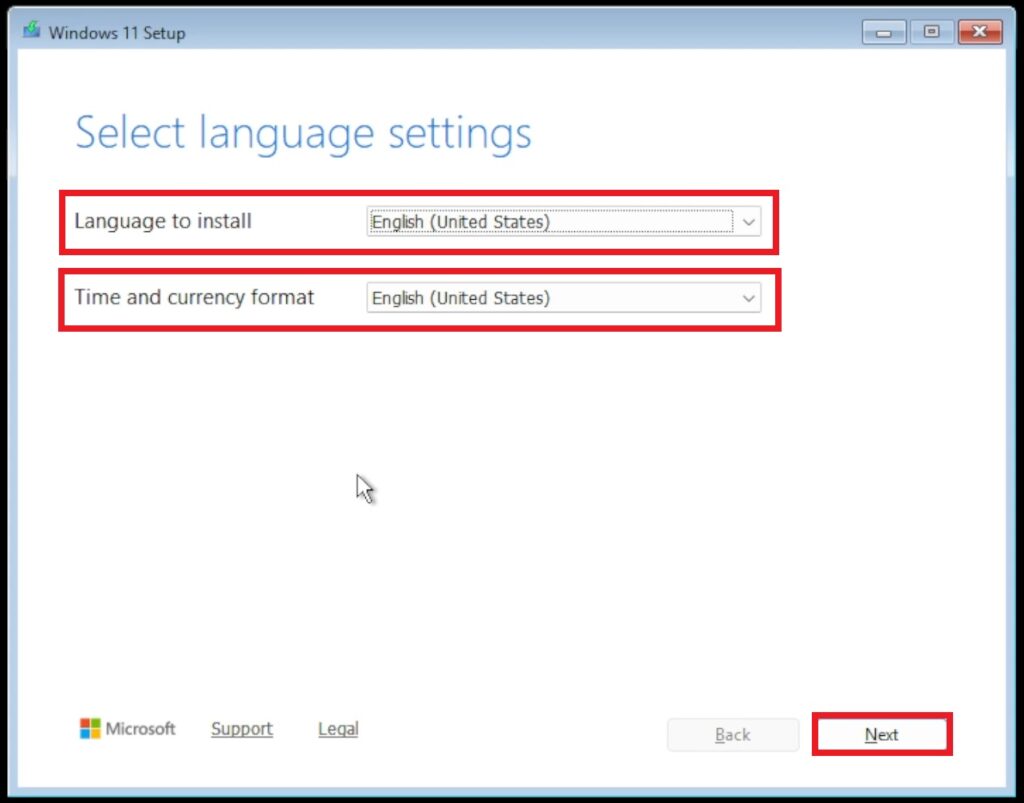This screenshot has height=803, width=1024.
Task: Open the Language to install combo box
Action: click(550, 222)
